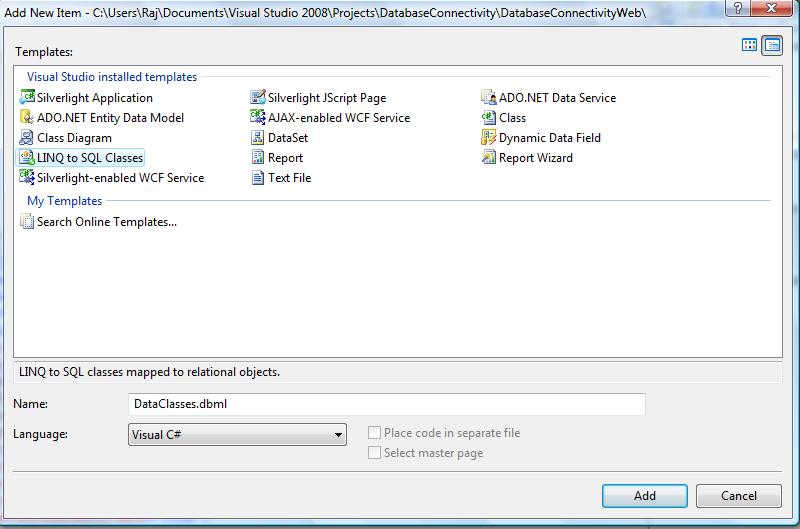Image resolution: width=800 pixels, height=529 pixels.
Task: Click the "AJAX-enabled WCF Service" label
Action: tap(339, 118)
